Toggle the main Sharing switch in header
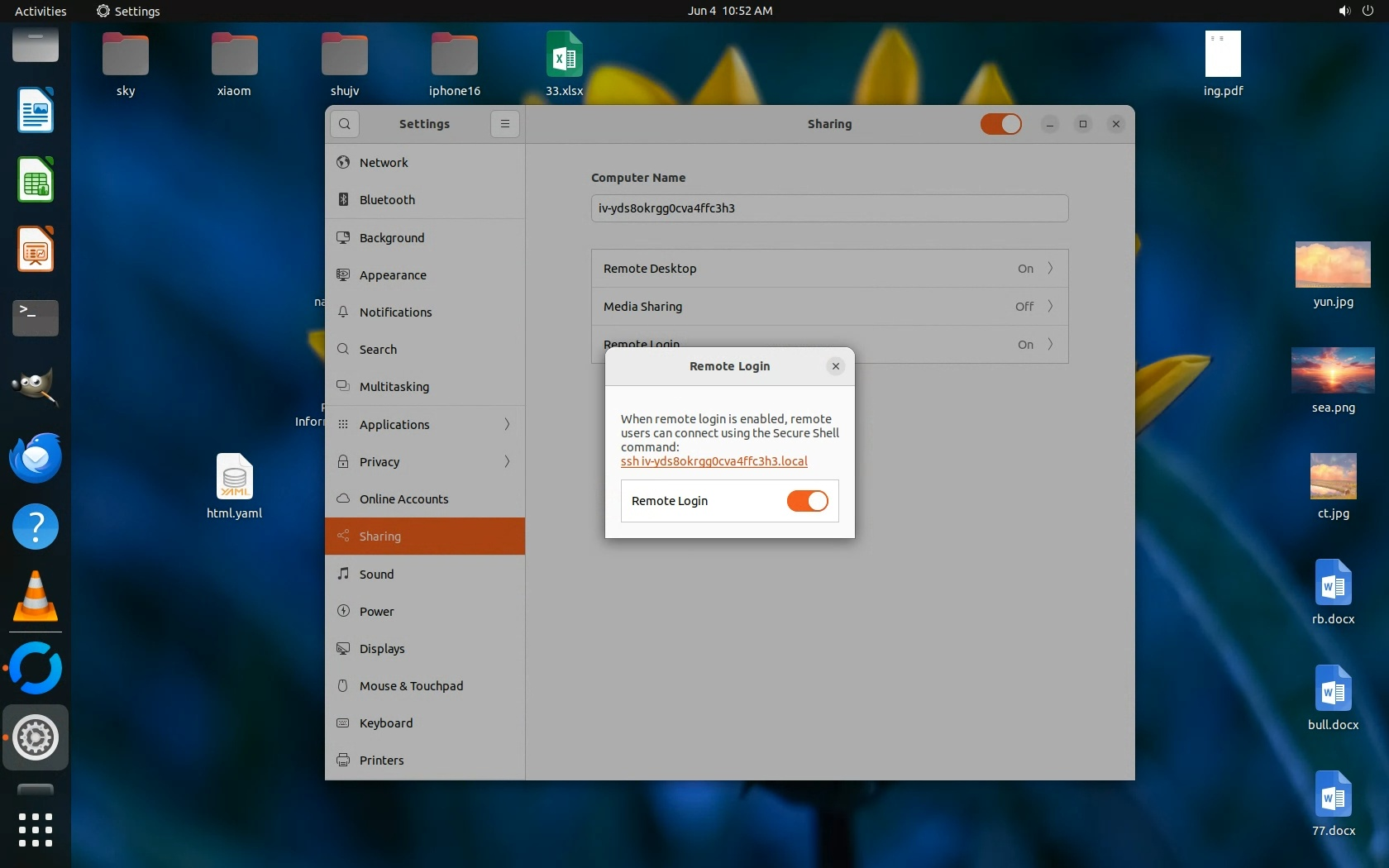This screenshot has height=868, width=1389. click(1000, 124)
